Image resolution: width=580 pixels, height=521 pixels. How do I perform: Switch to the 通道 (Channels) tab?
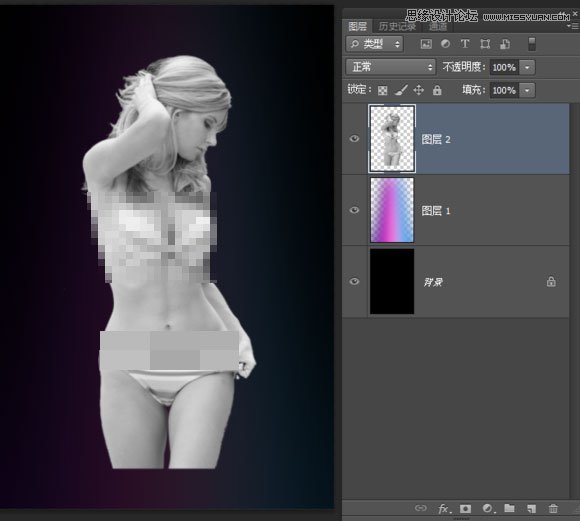[x=438, y=26]
